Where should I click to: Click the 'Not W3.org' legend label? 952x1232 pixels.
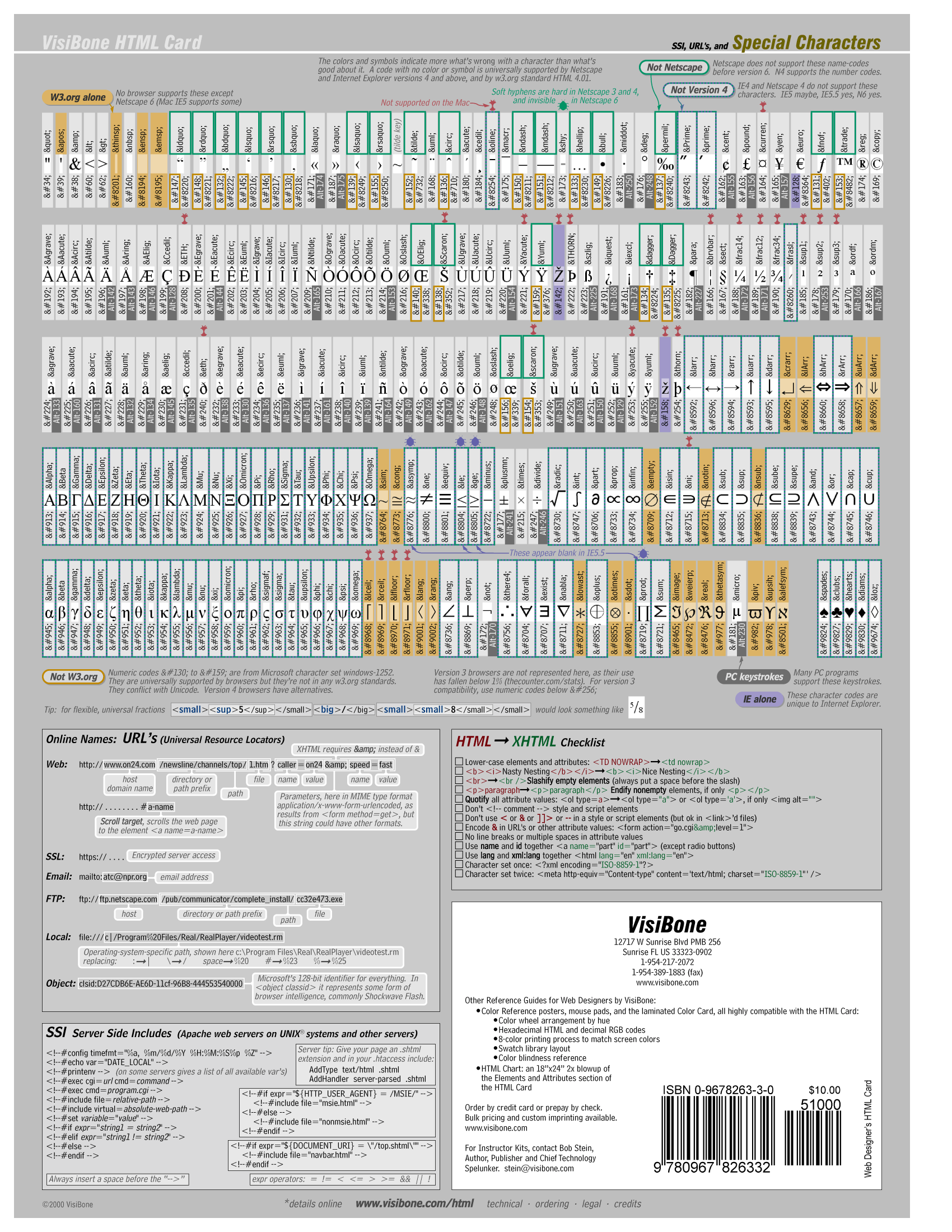coord(73,677)
